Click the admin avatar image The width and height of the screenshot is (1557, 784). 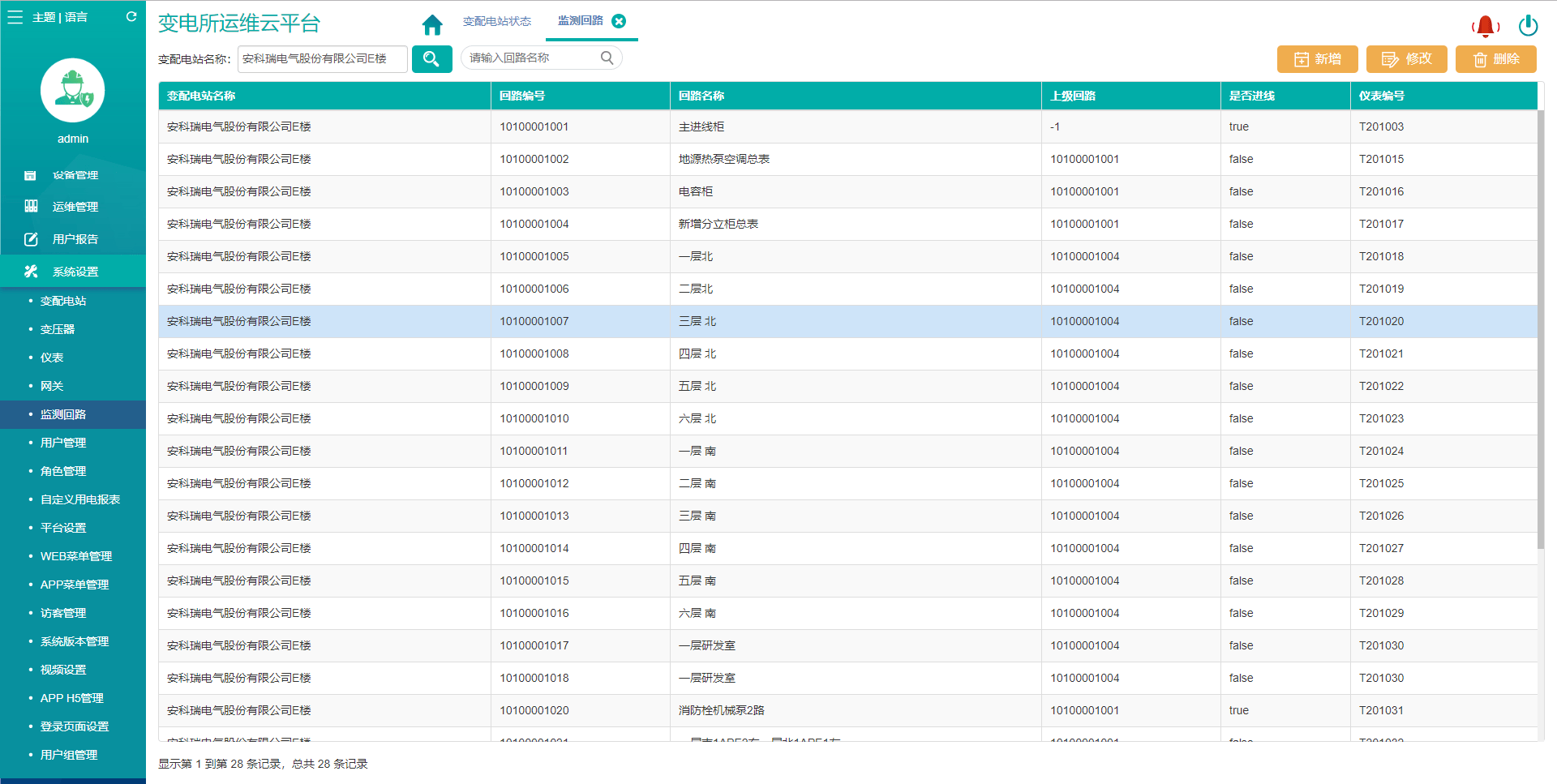[73, 90]
